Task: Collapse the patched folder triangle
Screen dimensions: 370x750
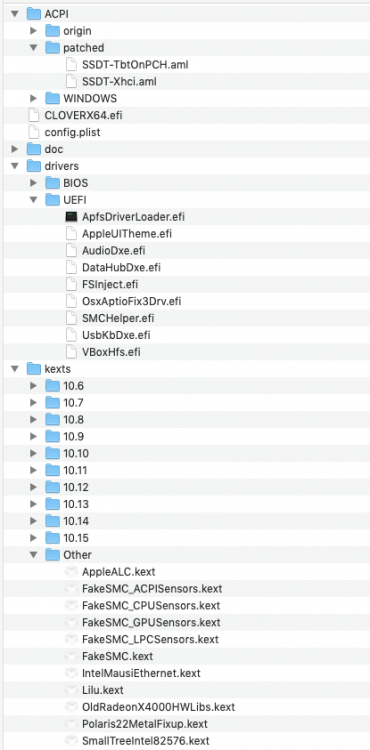Action: pos(33,48)
